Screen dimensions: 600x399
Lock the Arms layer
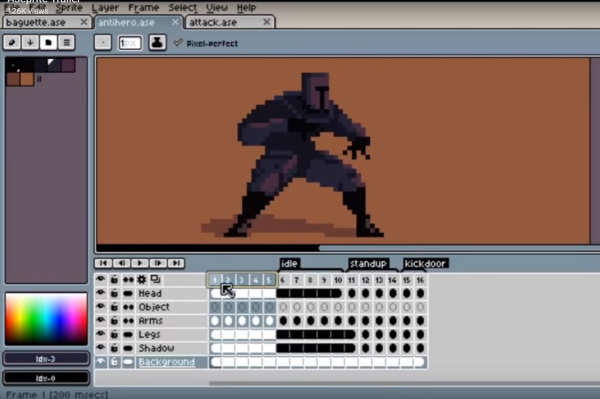tap(114, 321)
